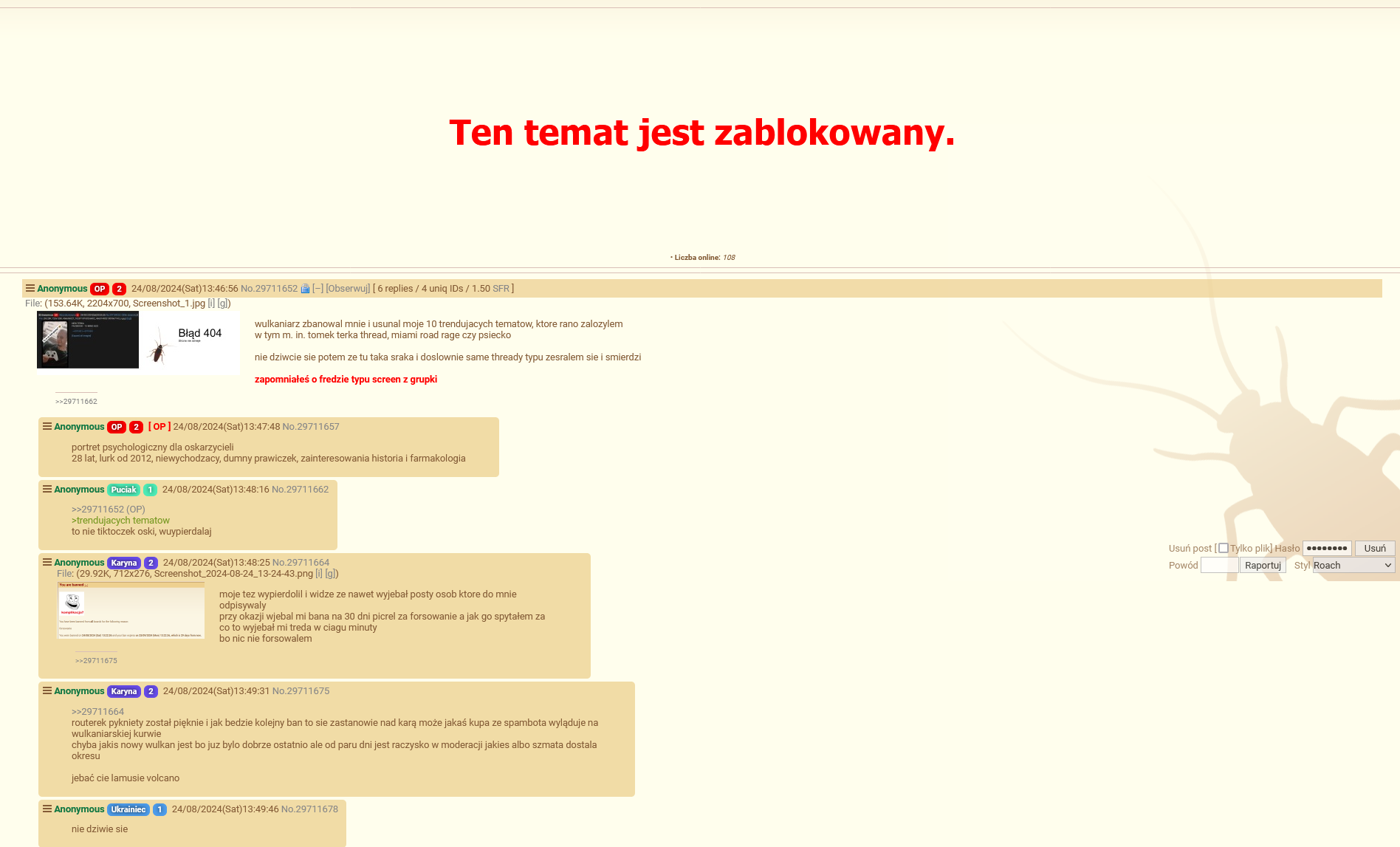Screen dimensions: 1400x847
Task: Click quote link >>29711652 (OP)
Action: (x=108, y=510)
